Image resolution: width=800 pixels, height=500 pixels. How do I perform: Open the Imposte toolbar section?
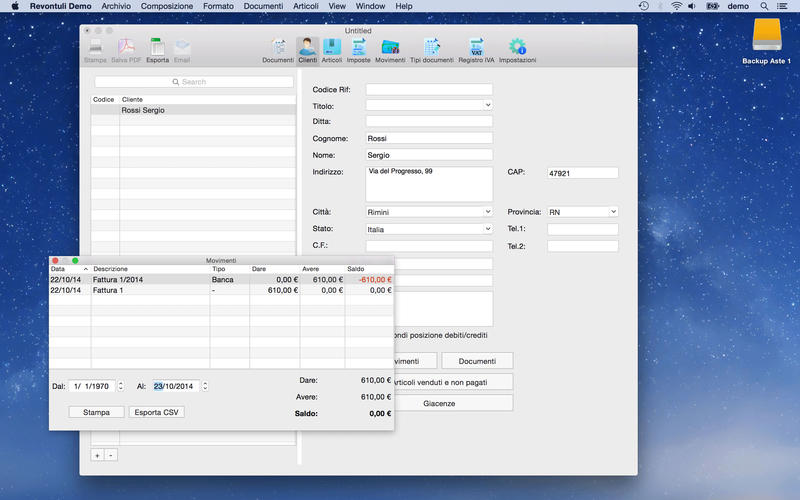(358, 48)
